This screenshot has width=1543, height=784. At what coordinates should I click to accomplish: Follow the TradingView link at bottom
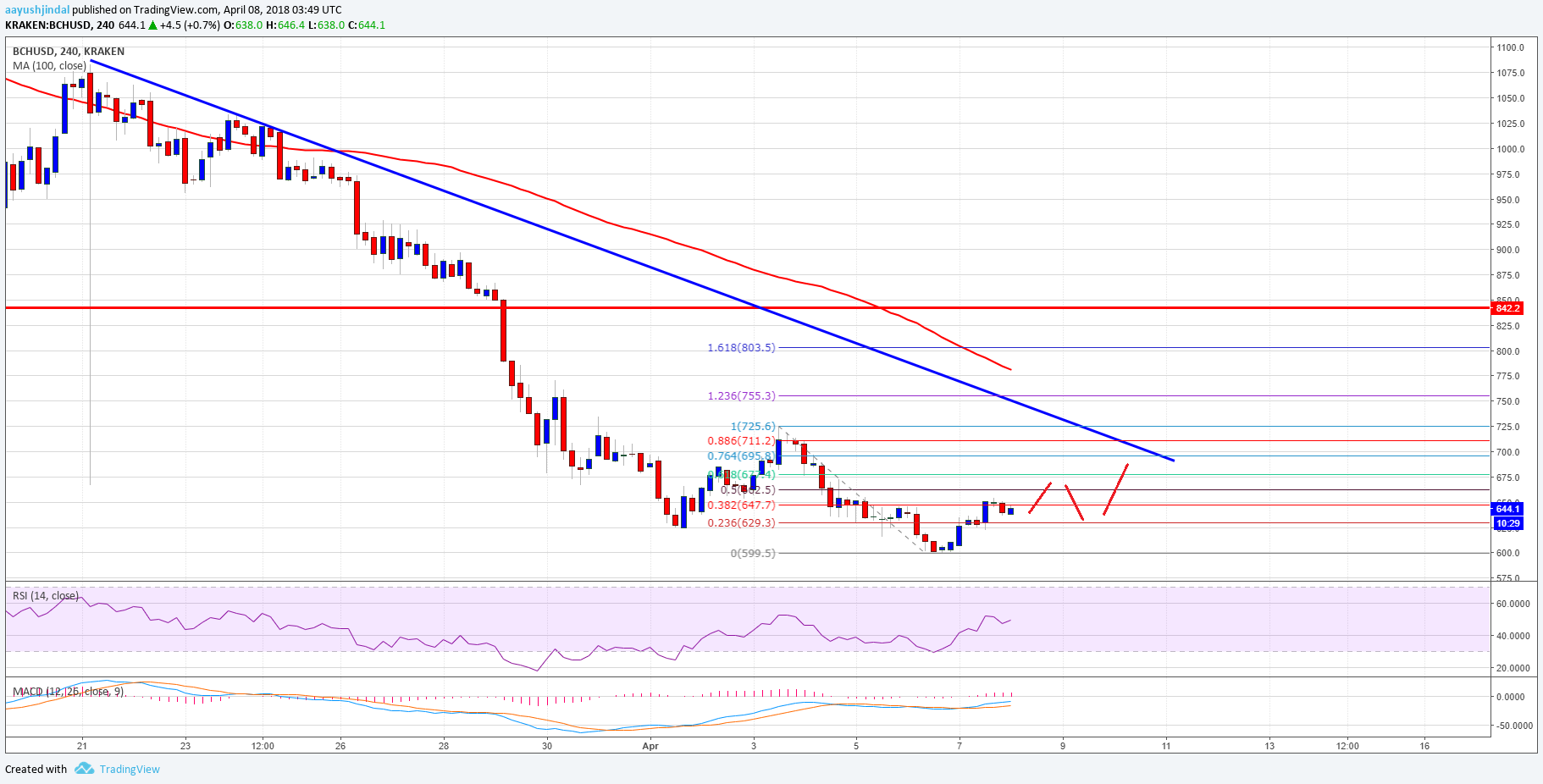click(129, 769)
